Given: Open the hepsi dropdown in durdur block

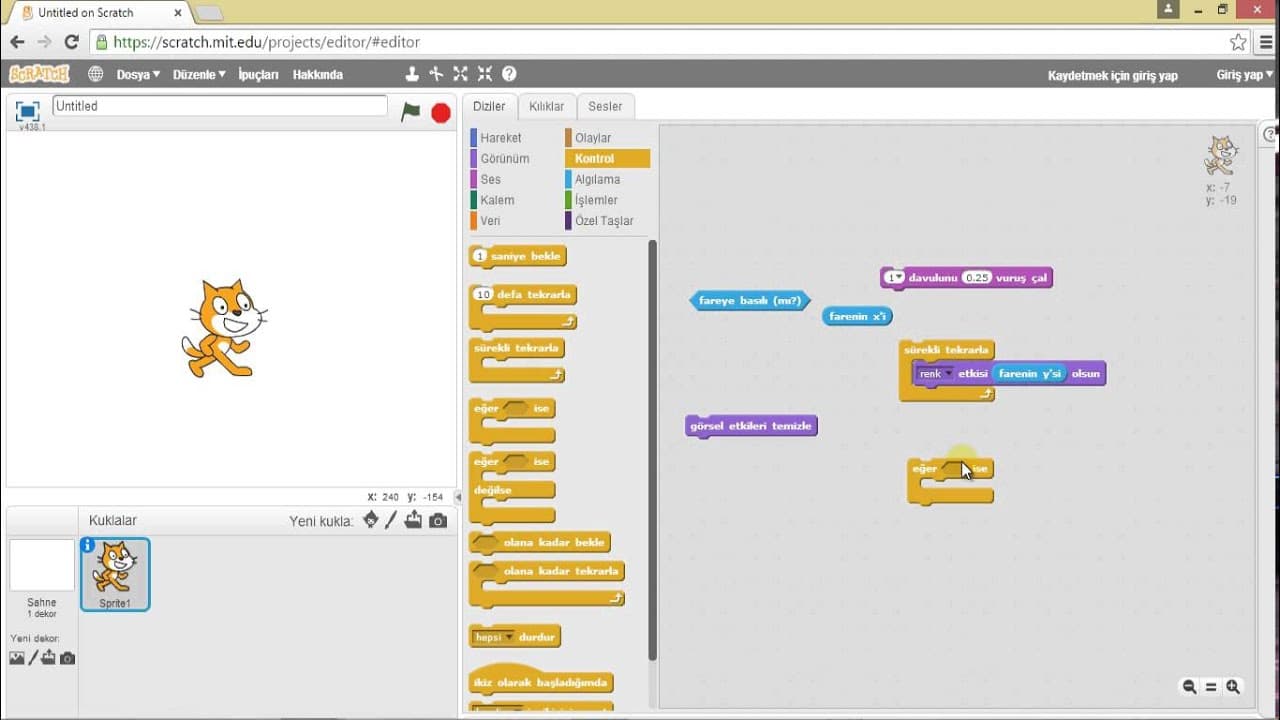Looking at the screenshot, I should coord(493,637).
